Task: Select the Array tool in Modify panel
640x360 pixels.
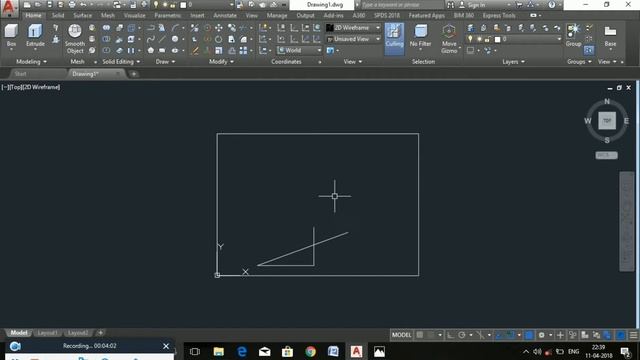Action: pyautogui.click(x=243, y=51)
